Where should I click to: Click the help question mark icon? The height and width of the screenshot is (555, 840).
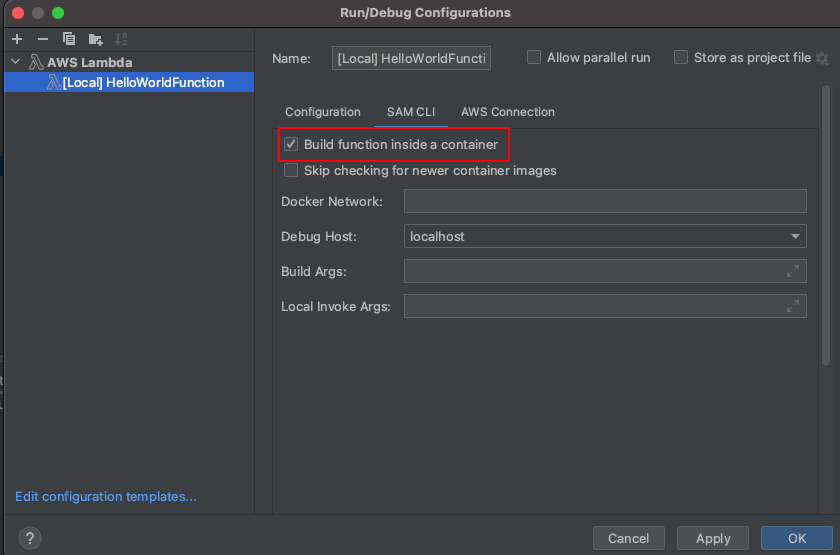[x=30, y=538]
